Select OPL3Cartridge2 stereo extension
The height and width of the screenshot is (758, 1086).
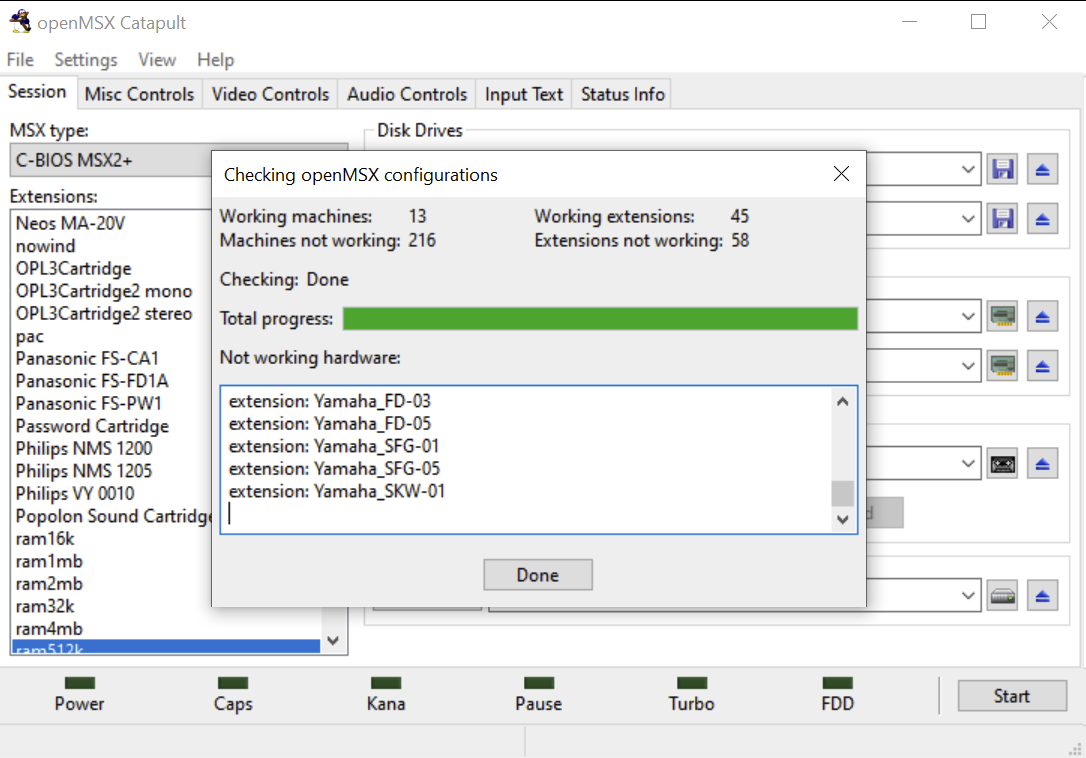click(x=104, y=313)
